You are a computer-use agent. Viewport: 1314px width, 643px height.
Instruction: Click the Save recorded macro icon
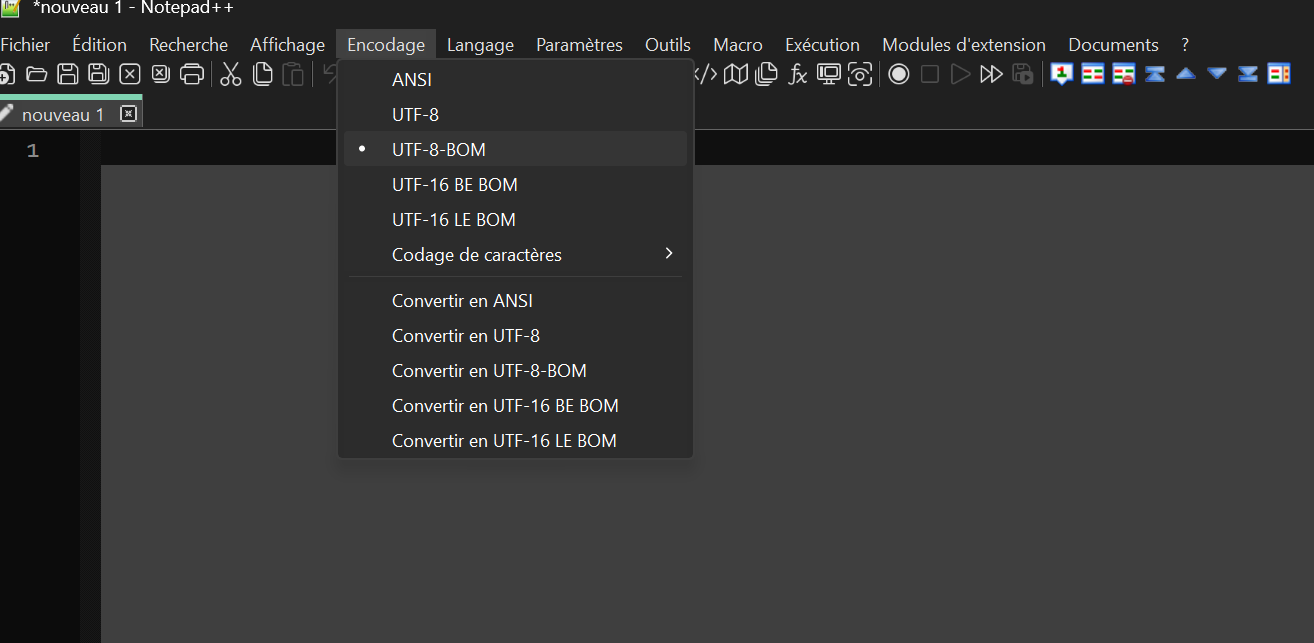pyautogui.click(x=1023, y=74)
